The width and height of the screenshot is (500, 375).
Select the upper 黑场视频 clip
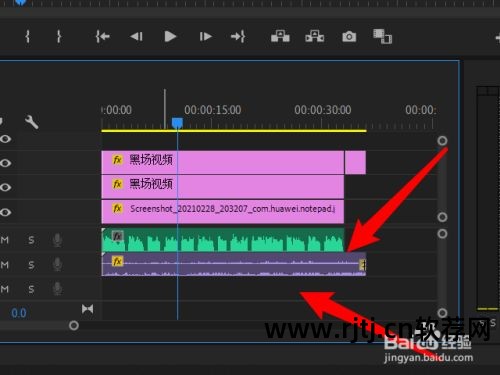click(222, 162)
